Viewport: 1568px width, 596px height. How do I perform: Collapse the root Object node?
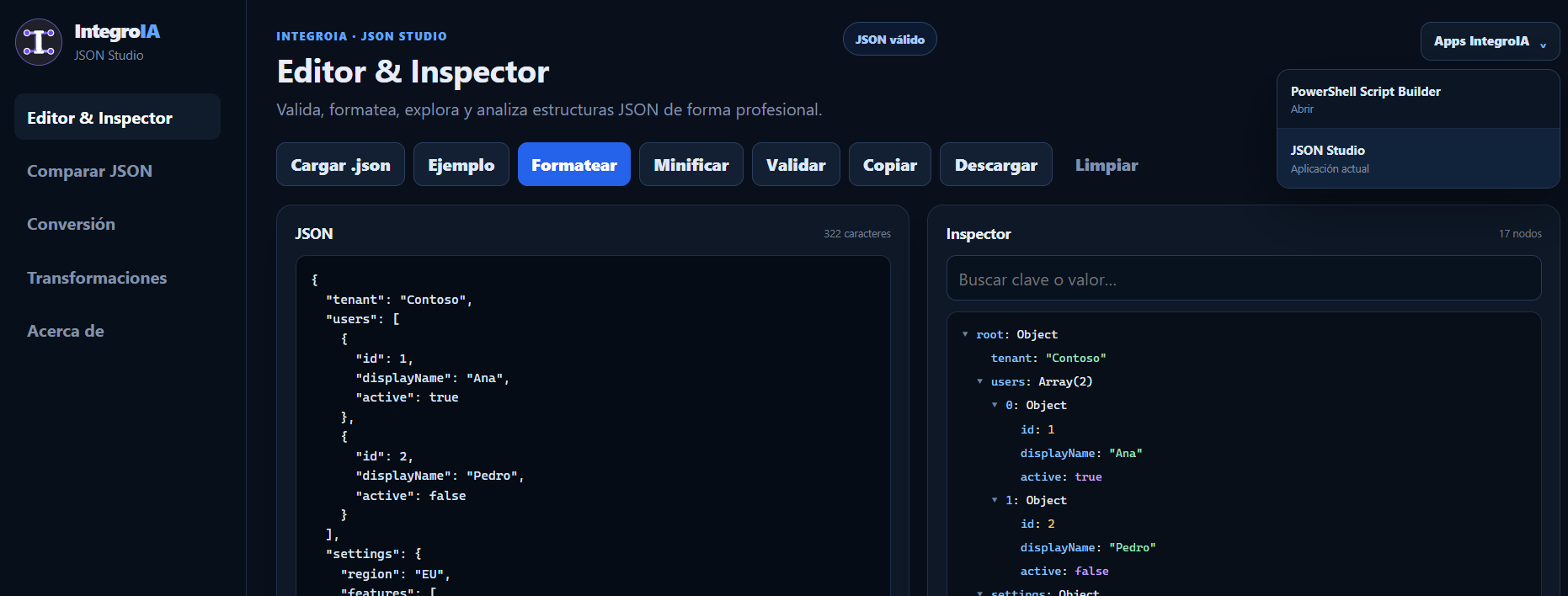(965, 334)
